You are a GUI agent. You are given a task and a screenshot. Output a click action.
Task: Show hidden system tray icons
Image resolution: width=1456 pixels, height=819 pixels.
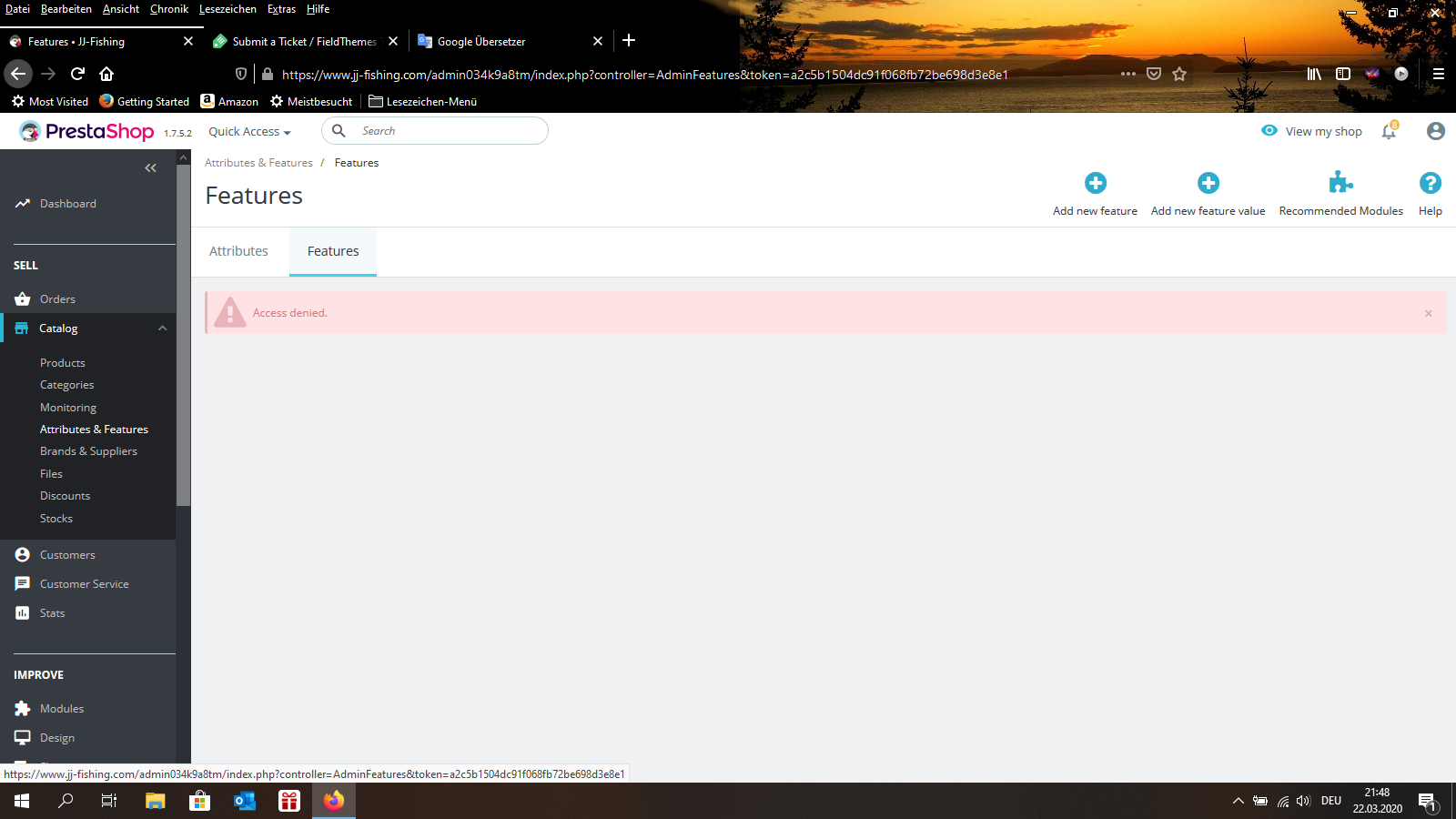click(x=1238, y=801)
